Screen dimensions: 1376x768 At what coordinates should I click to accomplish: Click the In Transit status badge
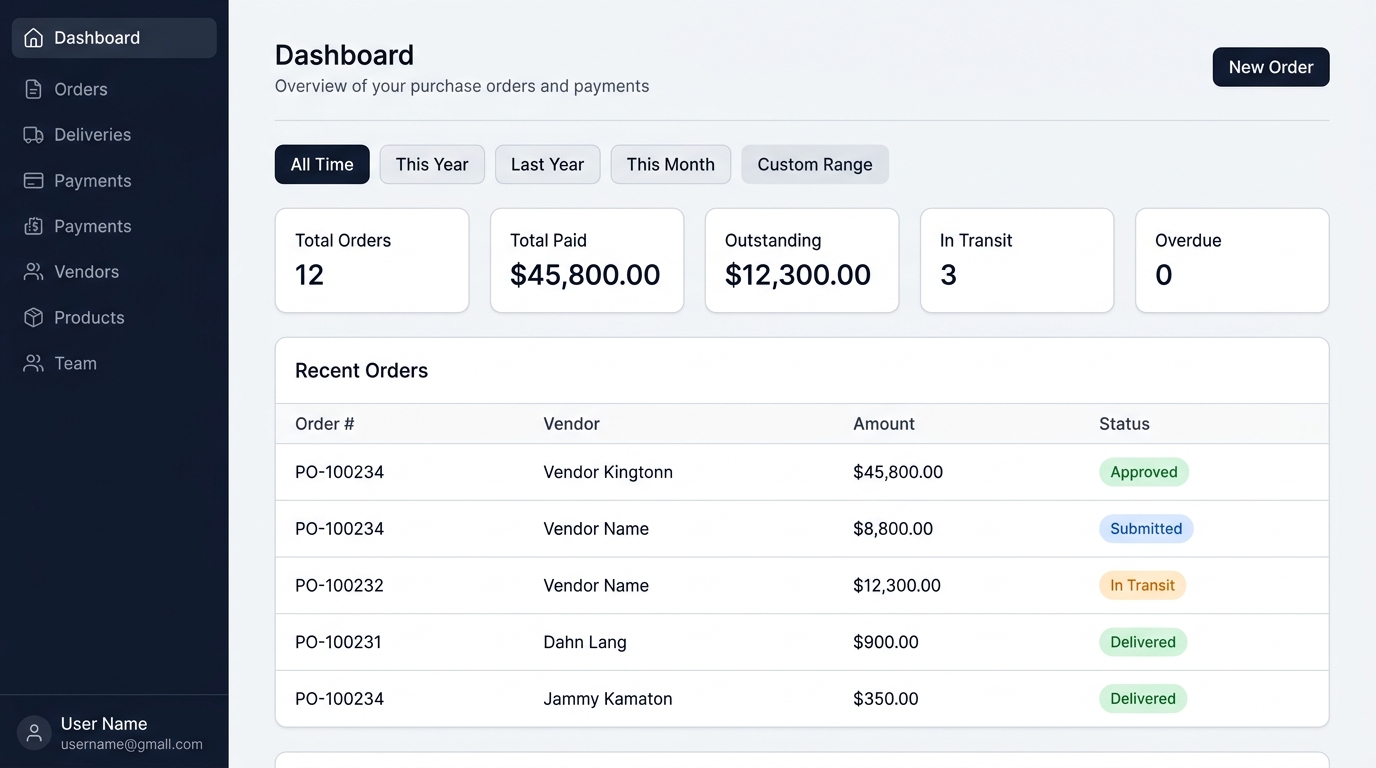click(x=1142, y=585)
